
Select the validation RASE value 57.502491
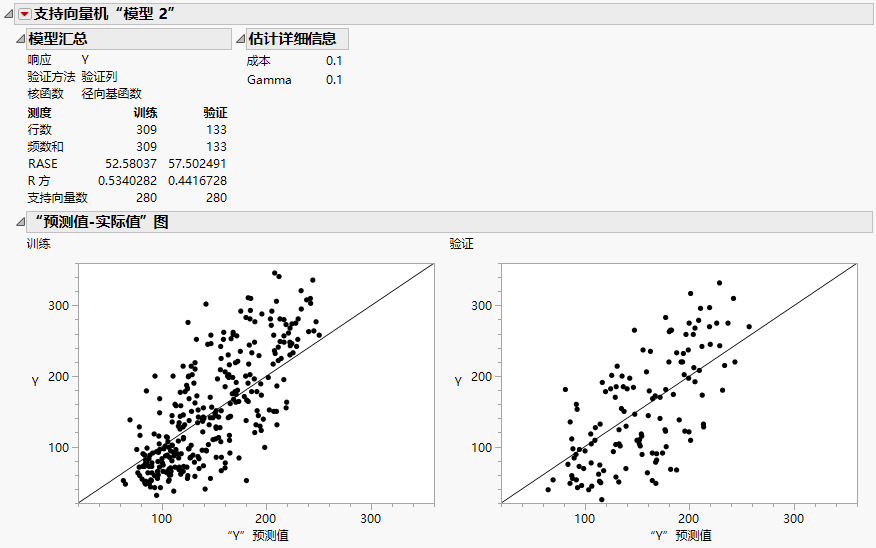pos(197,164)
